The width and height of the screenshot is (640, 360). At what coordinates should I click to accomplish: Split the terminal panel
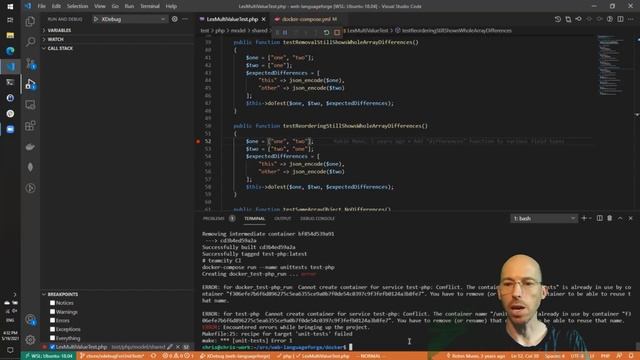(x=600, y=218)
